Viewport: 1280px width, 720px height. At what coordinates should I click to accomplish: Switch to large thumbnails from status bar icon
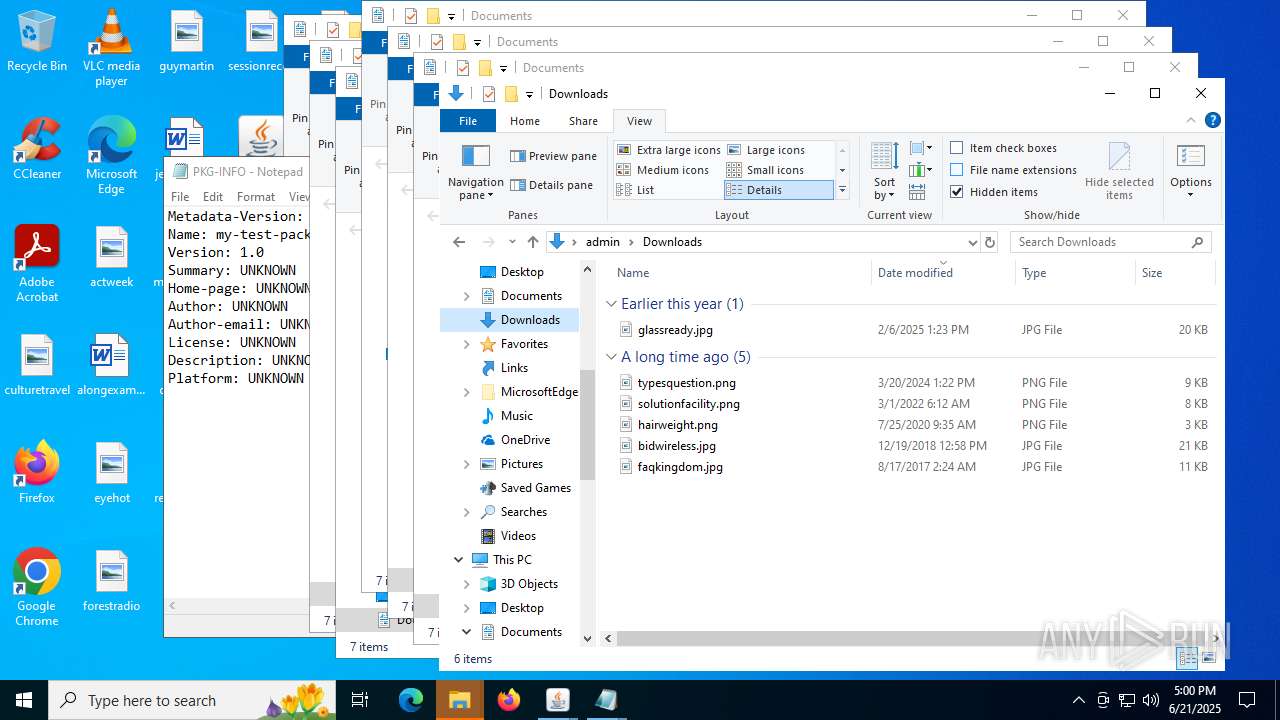point(1209,658)
